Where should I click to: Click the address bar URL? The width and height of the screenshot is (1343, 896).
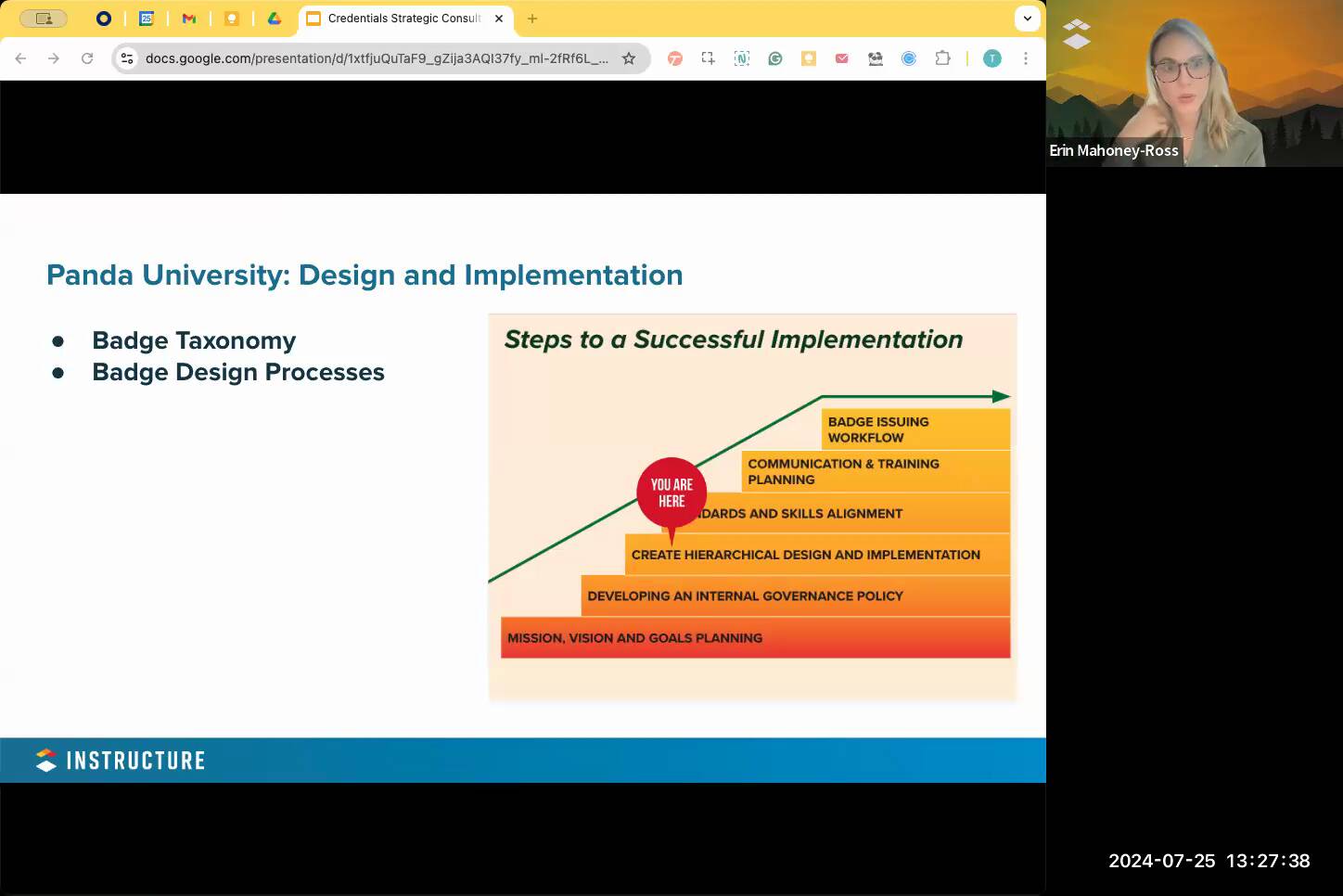point(377,58)
